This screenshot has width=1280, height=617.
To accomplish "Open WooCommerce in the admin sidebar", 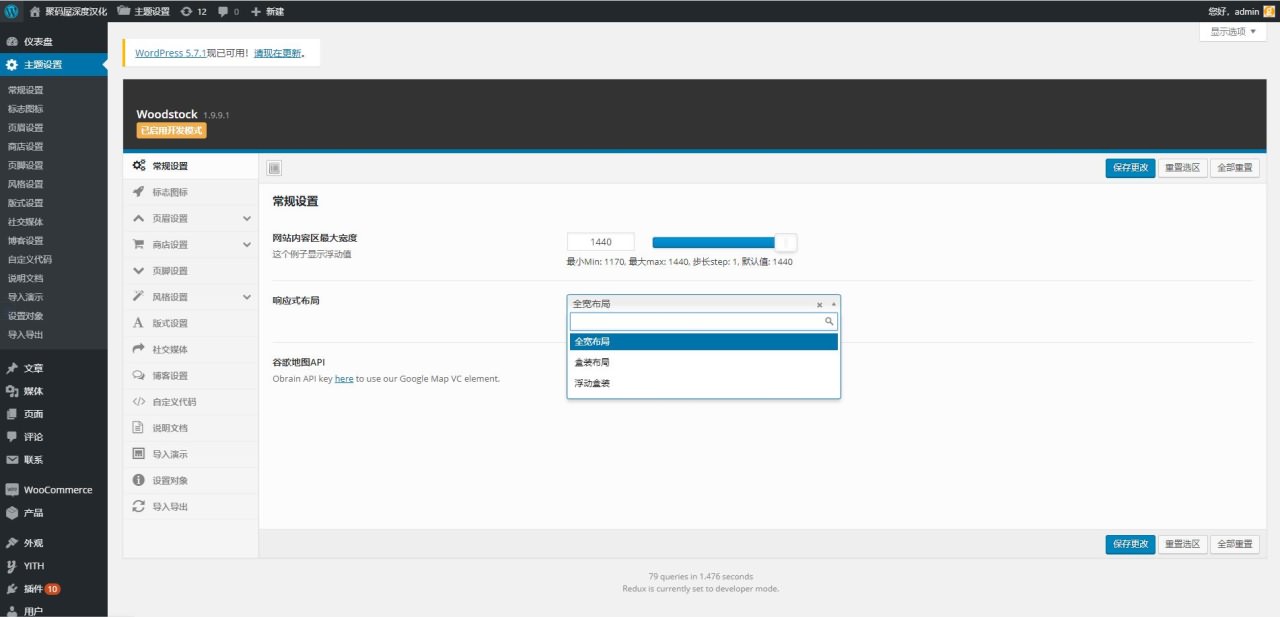I will pos(57,490).
